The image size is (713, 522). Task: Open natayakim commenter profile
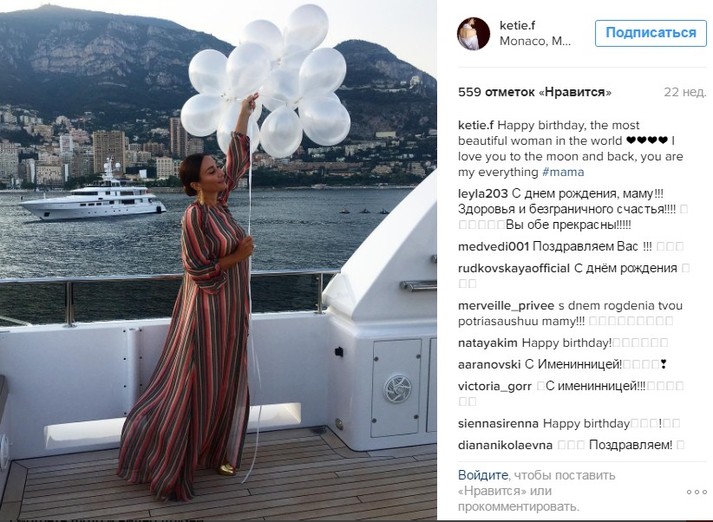[x=488, y=342]
